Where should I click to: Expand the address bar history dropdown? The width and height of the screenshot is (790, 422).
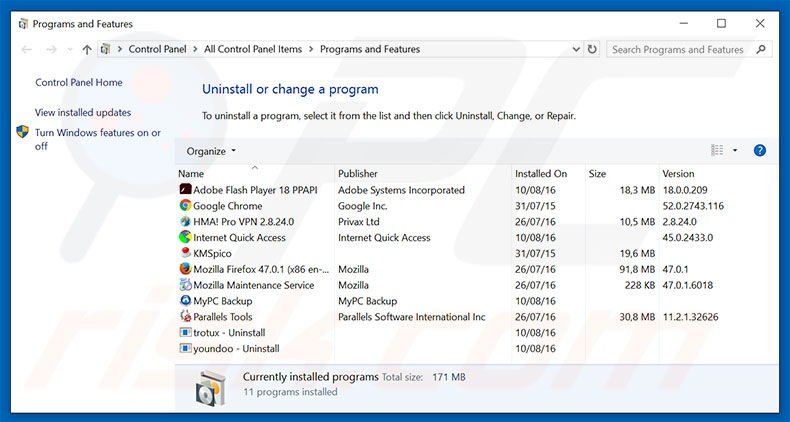(576, 49)
